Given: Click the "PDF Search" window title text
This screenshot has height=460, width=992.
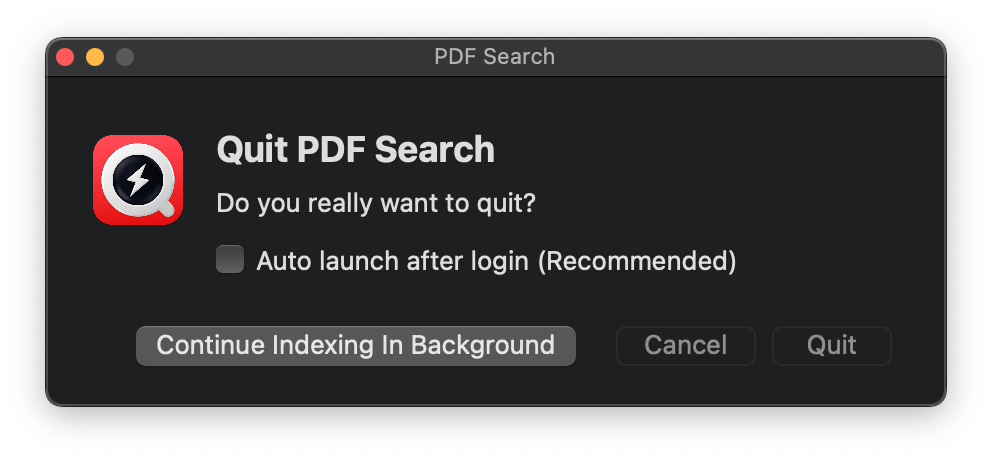Looking at the screenshot, I should click(495, 57).
